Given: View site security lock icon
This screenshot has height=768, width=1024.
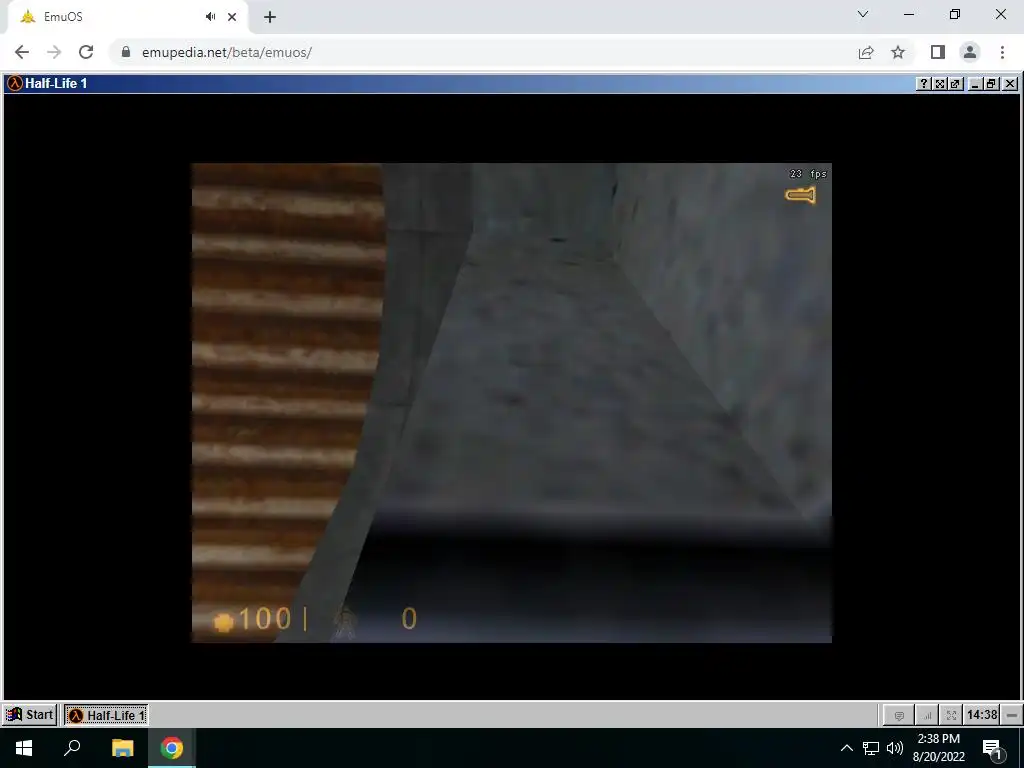Looking at the screenshot, I should (x=126, y=52).
